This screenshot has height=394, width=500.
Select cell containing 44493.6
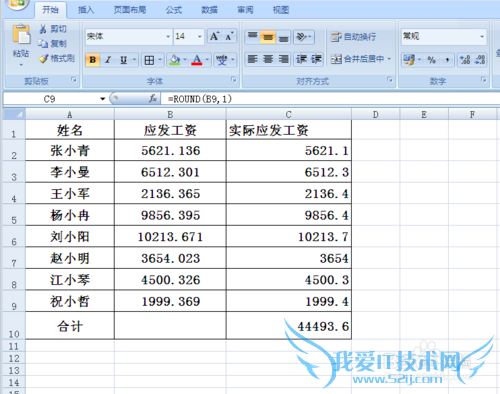tap(289, 326)
